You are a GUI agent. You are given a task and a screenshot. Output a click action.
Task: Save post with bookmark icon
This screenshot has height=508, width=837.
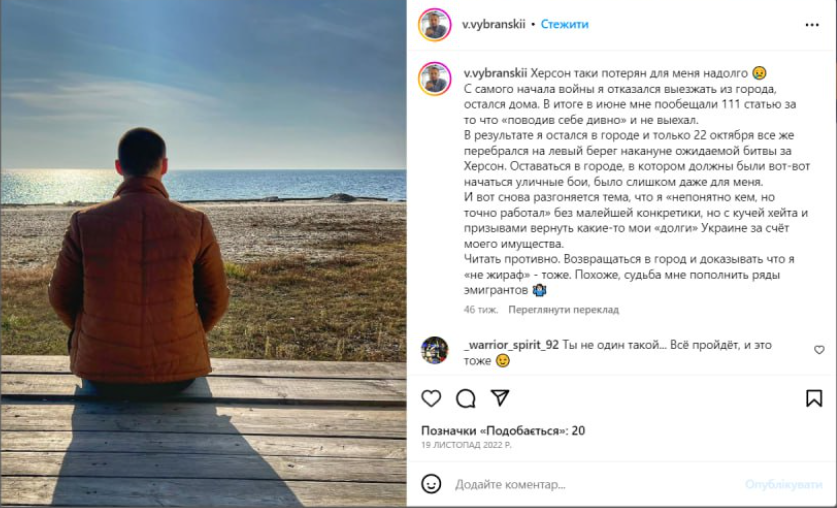[814, 398]
